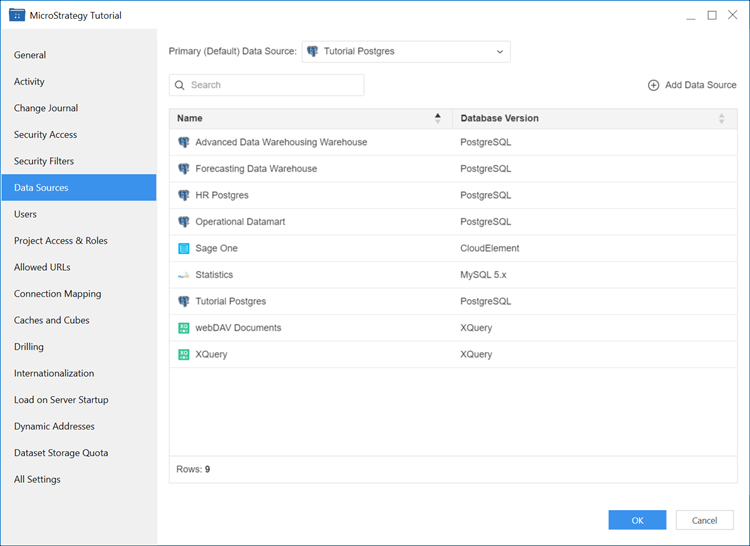The height and width of the screenshot is (546, 750).
Task: Select the Forecasting Data Warehouse entry
Action: click(x=256, y=169)
